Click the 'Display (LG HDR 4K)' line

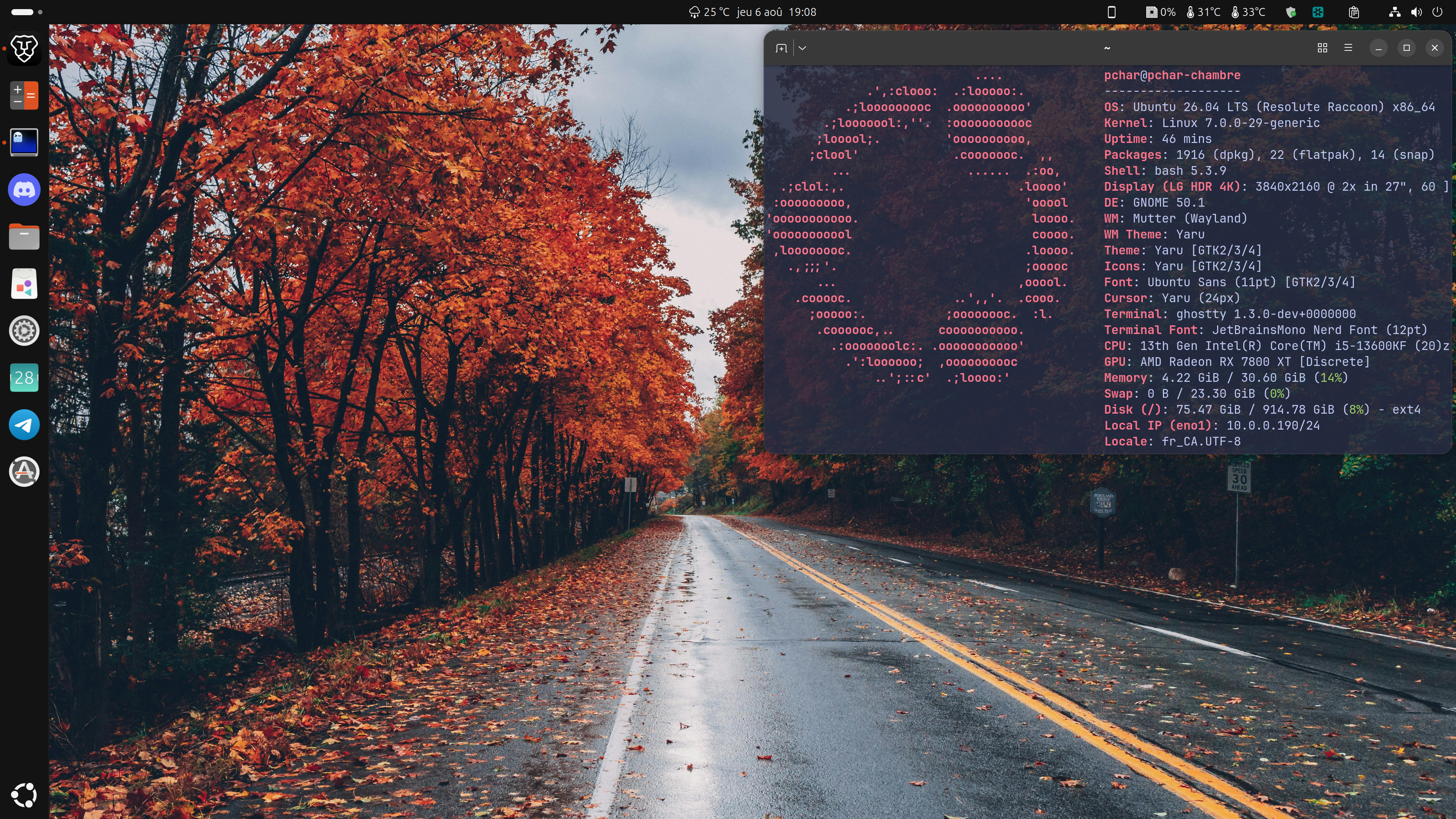(x=1276, y=187)
